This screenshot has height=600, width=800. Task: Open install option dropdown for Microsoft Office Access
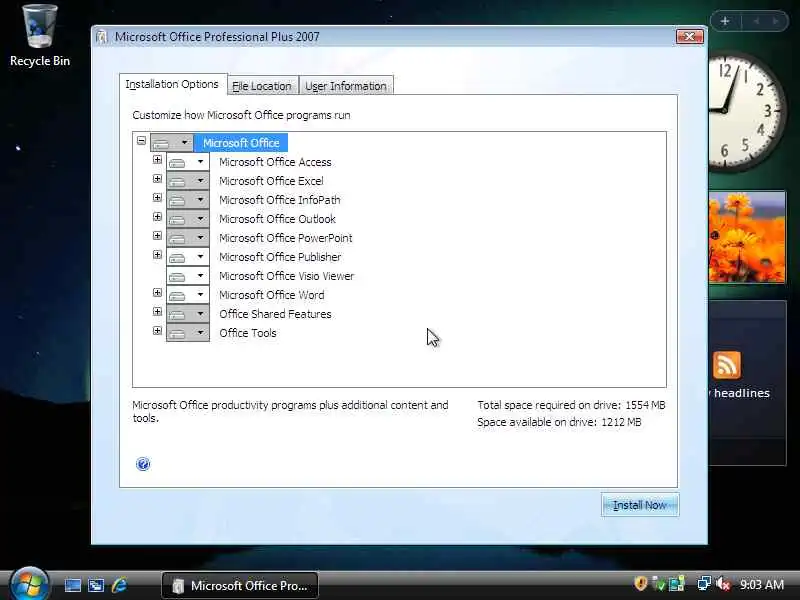click(188, 162)
